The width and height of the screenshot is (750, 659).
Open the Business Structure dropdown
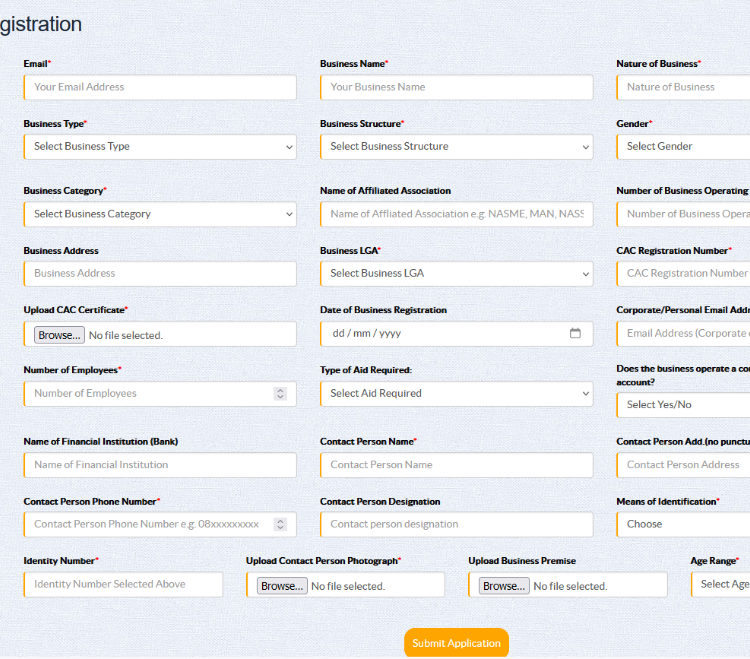pyautogui.click(x=456, y=147)
